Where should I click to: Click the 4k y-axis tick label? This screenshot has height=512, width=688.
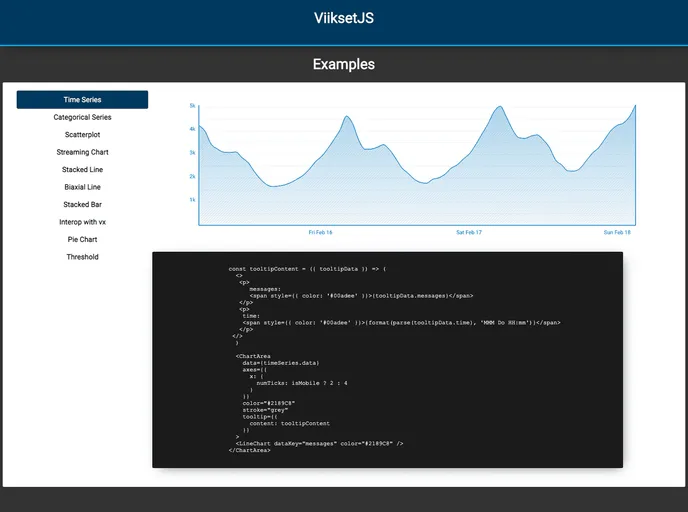coord(192,129)
